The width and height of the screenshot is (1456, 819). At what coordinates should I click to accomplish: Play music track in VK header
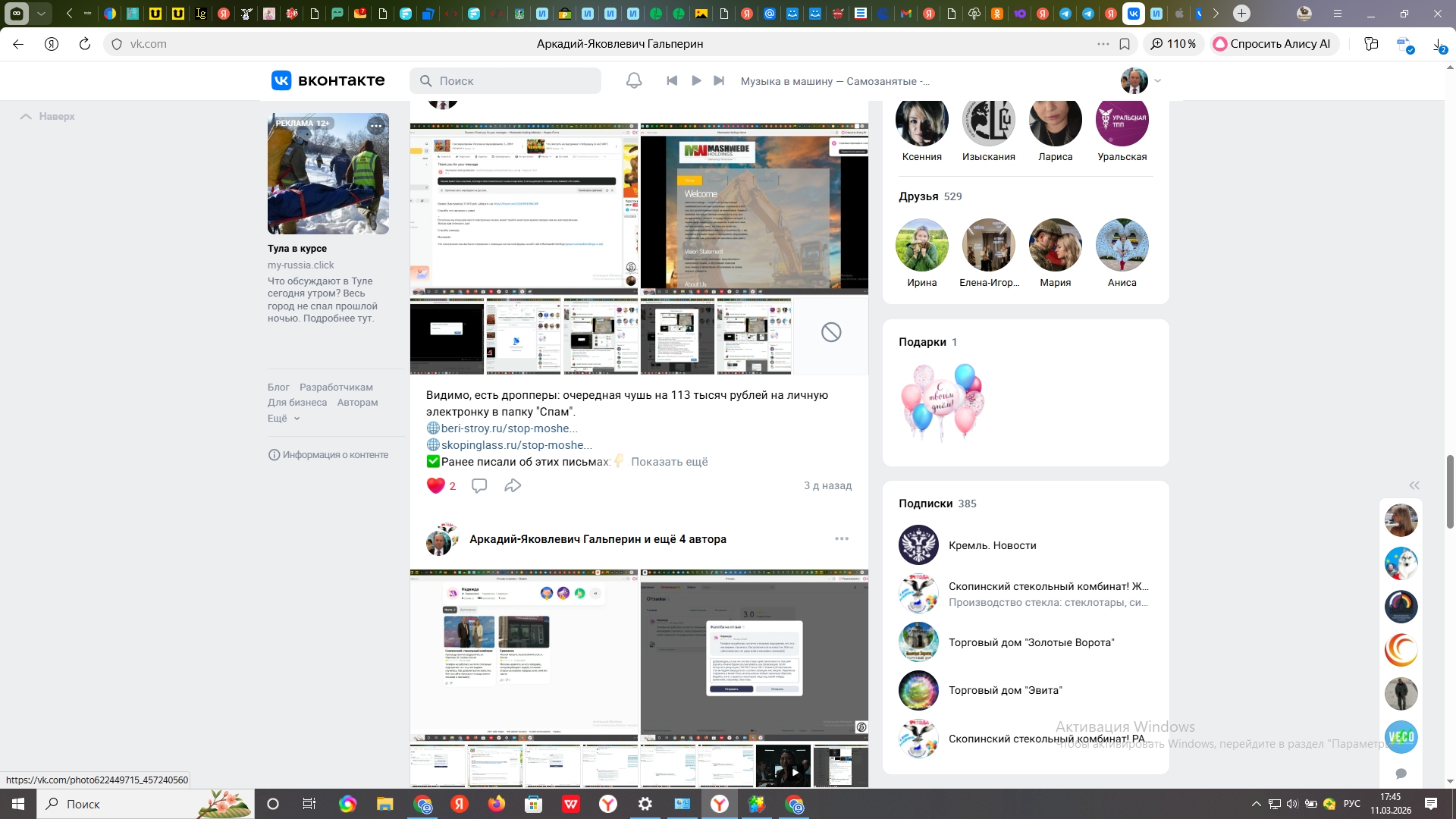click(696, 80)
